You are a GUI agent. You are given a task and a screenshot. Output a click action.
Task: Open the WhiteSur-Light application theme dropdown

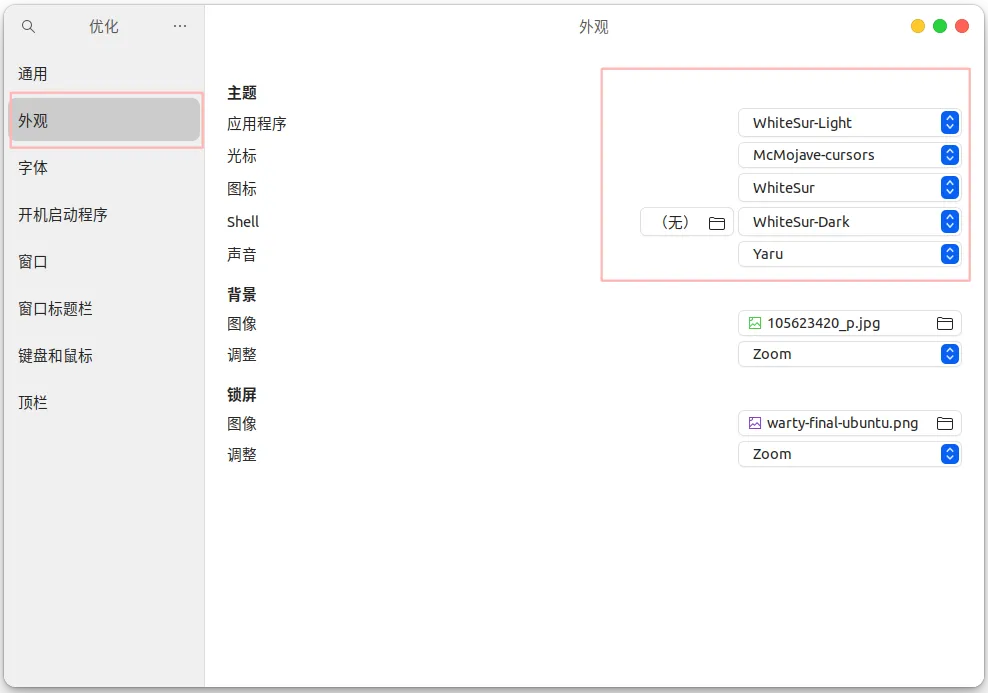[x=849, y=123]
